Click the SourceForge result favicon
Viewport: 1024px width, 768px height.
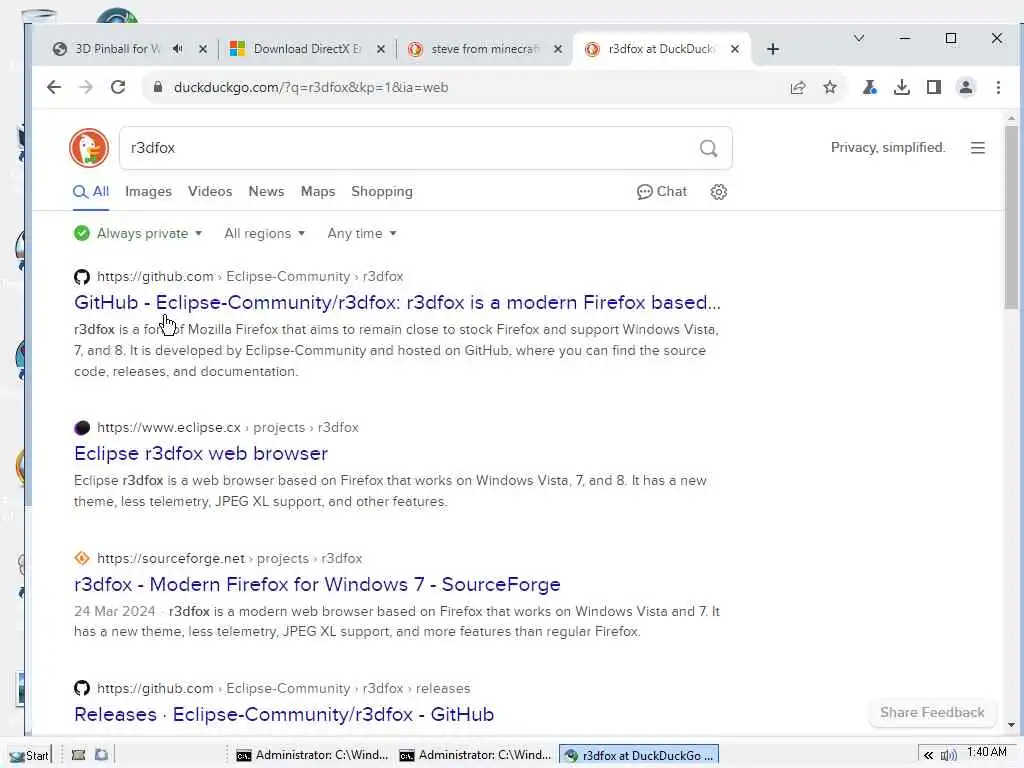pyautogui.click(x=82, y=558)
